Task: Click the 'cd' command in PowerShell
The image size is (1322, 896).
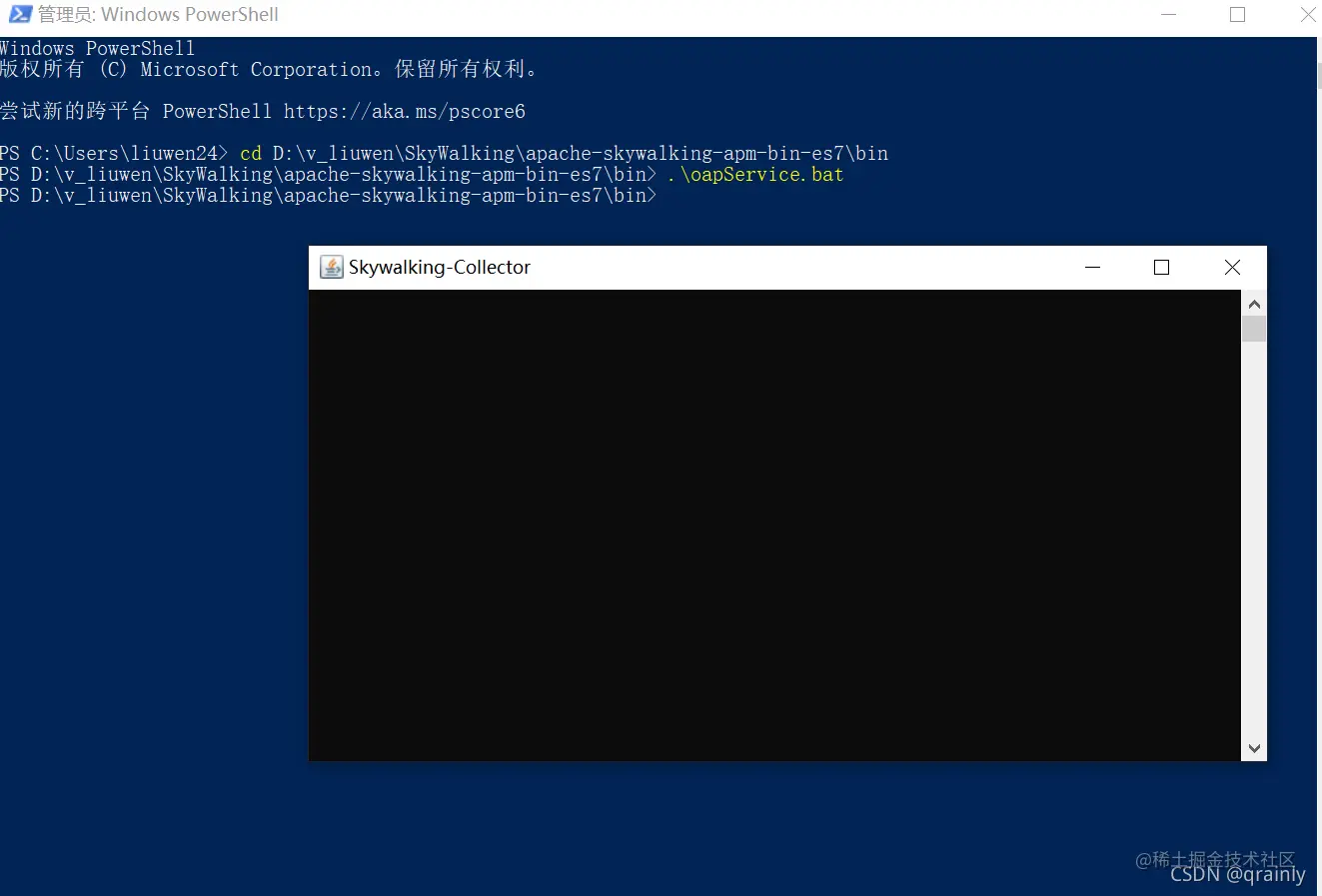Action: tap(251, 153)
